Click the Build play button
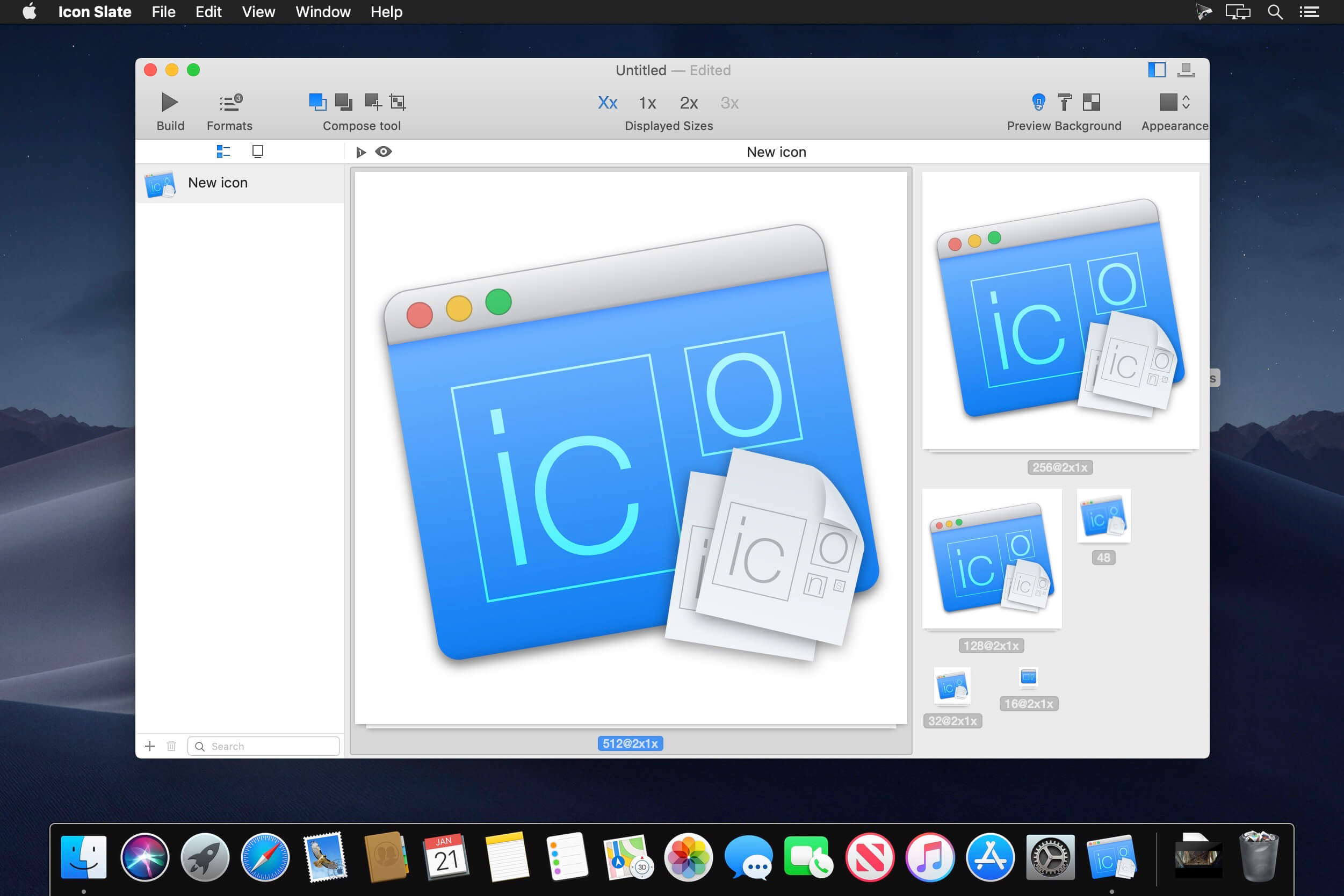1344x896 pixels. point(169,103)
